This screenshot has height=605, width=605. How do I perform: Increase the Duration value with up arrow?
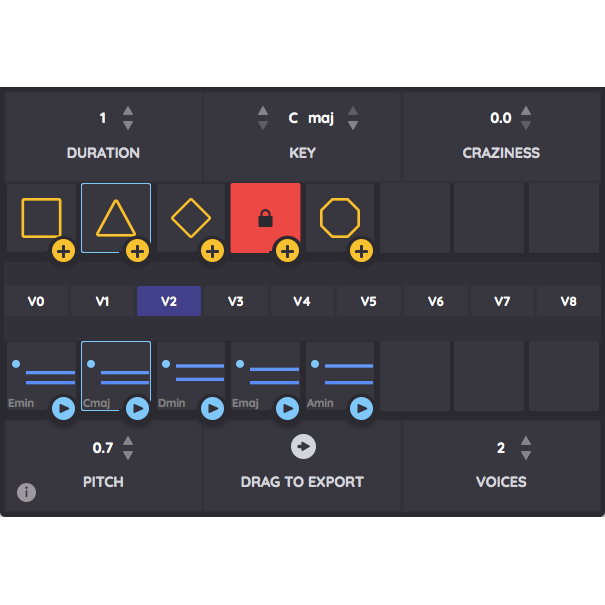[x=128, y=112]
